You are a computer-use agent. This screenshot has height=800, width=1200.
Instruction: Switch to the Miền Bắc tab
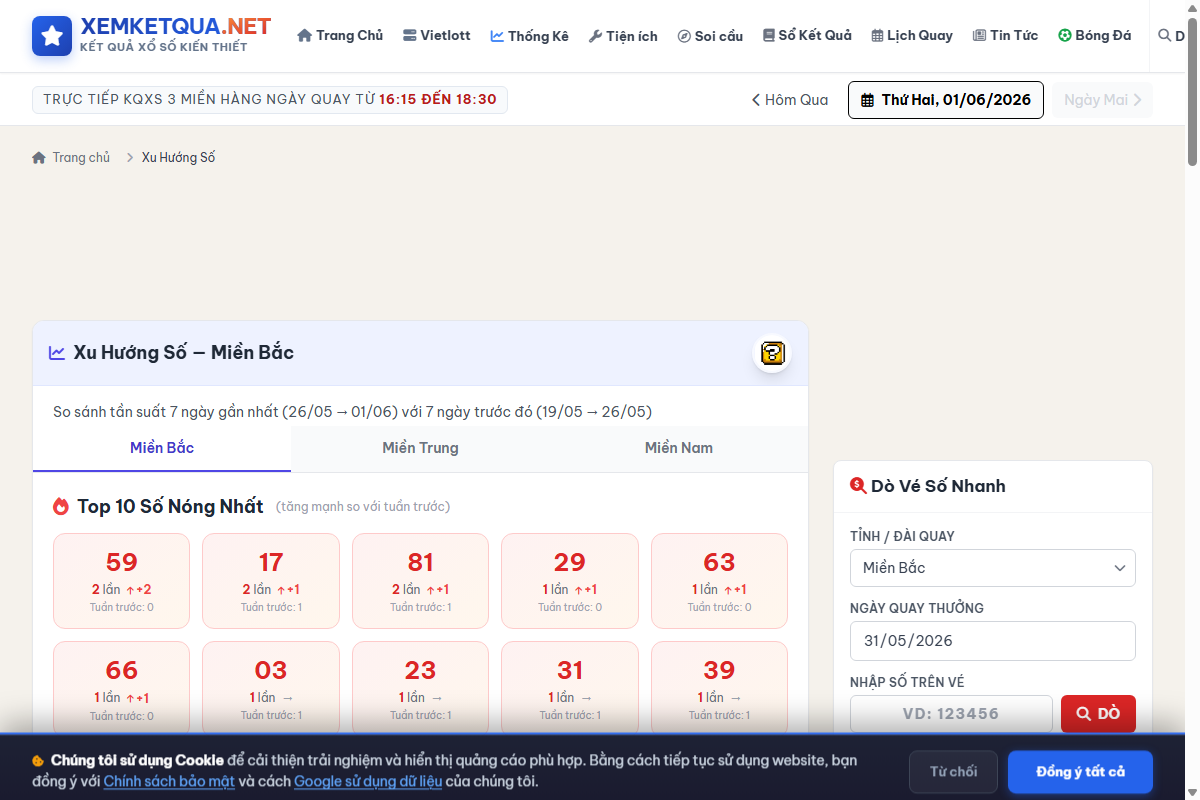(x=162, y=448)
